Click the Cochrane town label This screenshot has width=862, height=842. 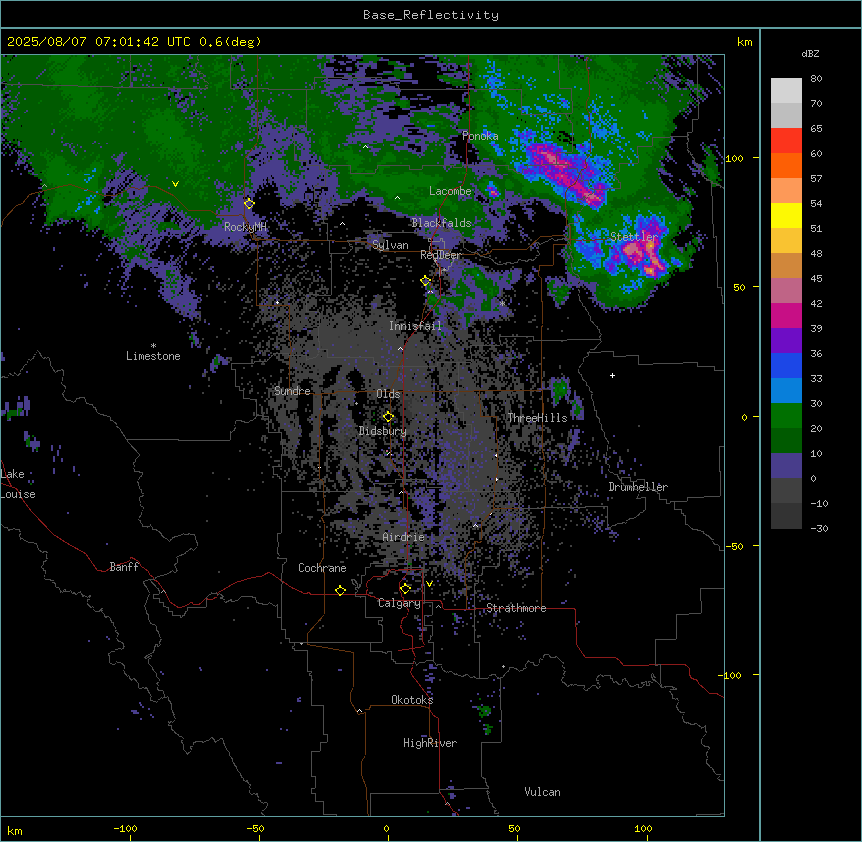click(322, 568)
